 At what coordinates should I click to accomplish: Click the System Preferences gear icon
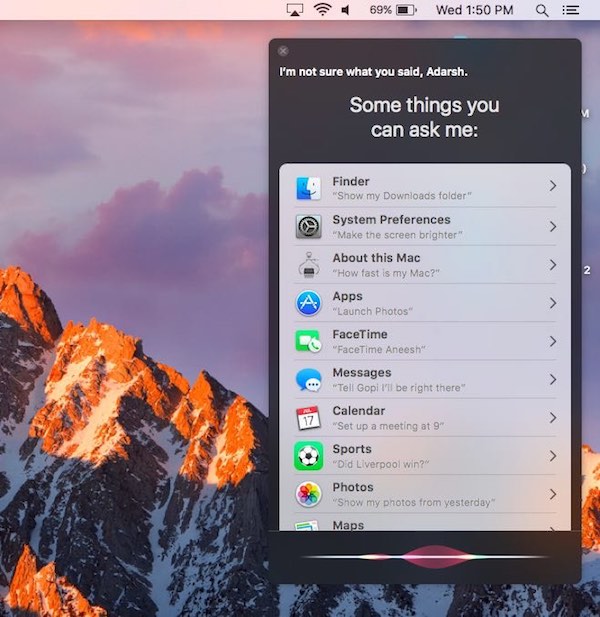tap(308, 226)
